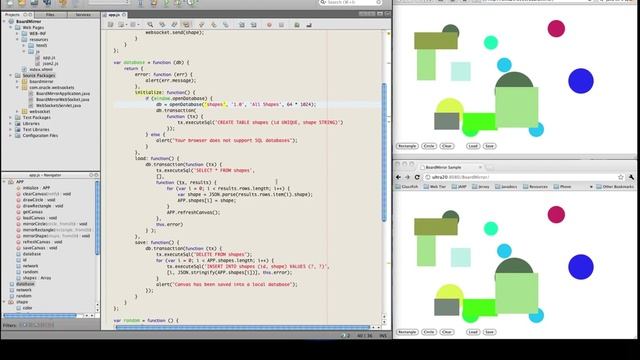Click Clear button in lower browser window
The image size is (640, 360).
coord(447,332)
